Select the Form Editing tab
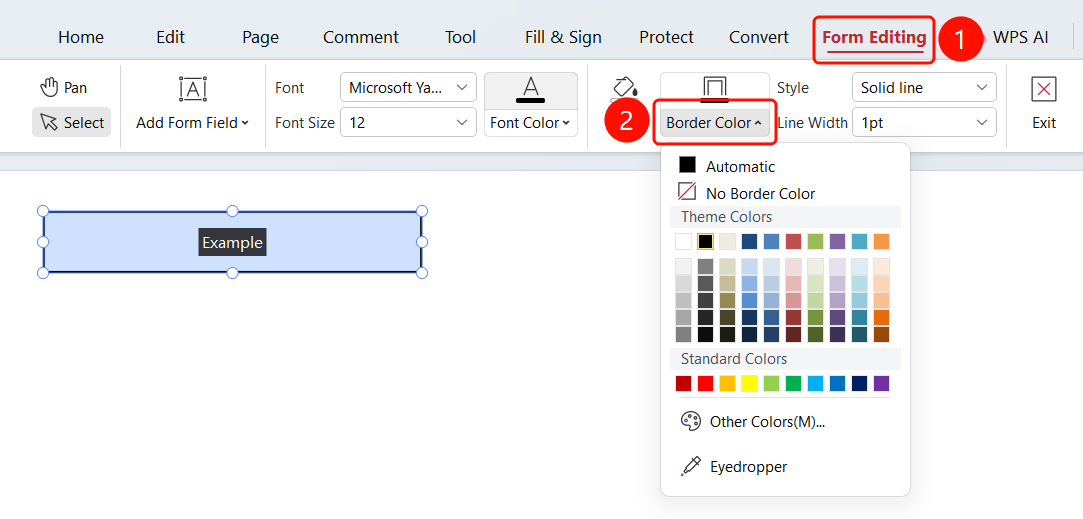Viewport: 1083px width, 519px height. [x=874, y=37]
